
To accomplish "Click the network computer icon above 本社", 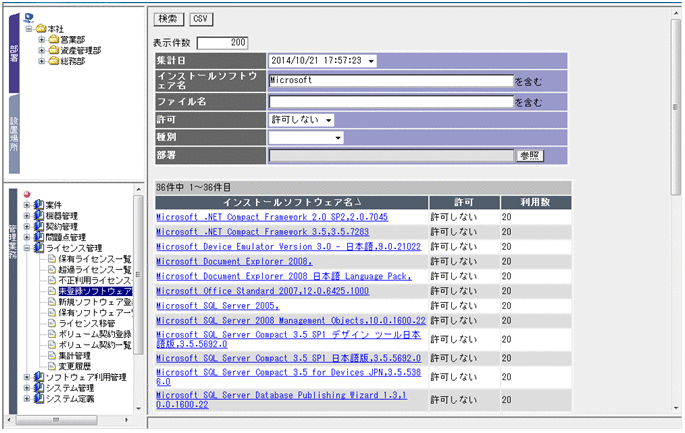I will coord(29,18).
